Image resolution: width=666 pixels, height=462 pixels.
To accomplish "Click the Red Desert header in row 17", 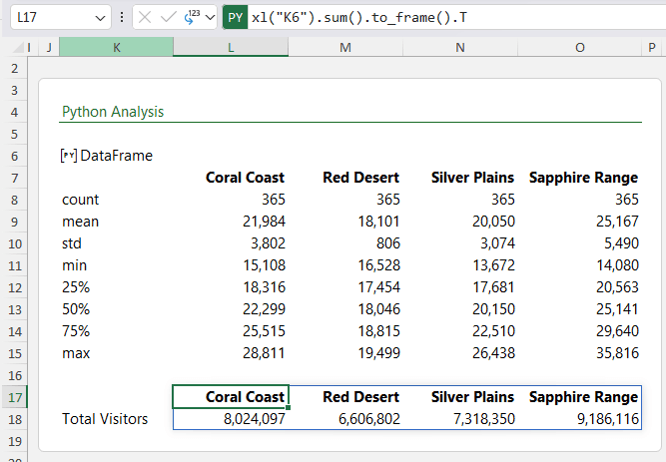I will 361,397.
